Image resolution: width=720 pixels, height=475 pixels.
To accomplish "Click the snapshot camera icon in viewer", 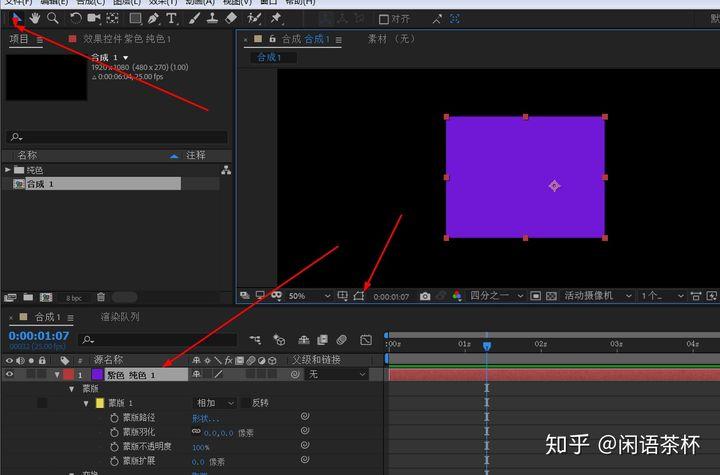I will coord(425,296).
